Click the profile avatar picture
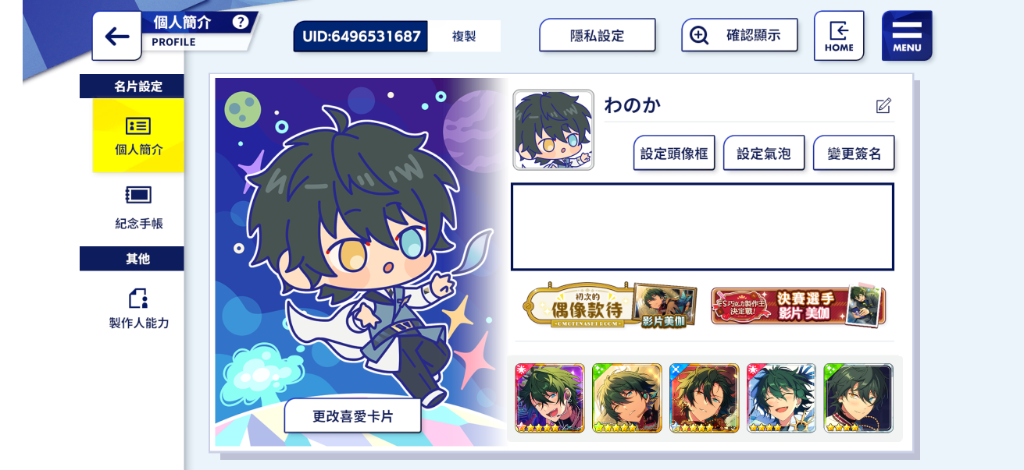Image resolution: width=1024 pixels, height=470 pixels. click(553, 130)
